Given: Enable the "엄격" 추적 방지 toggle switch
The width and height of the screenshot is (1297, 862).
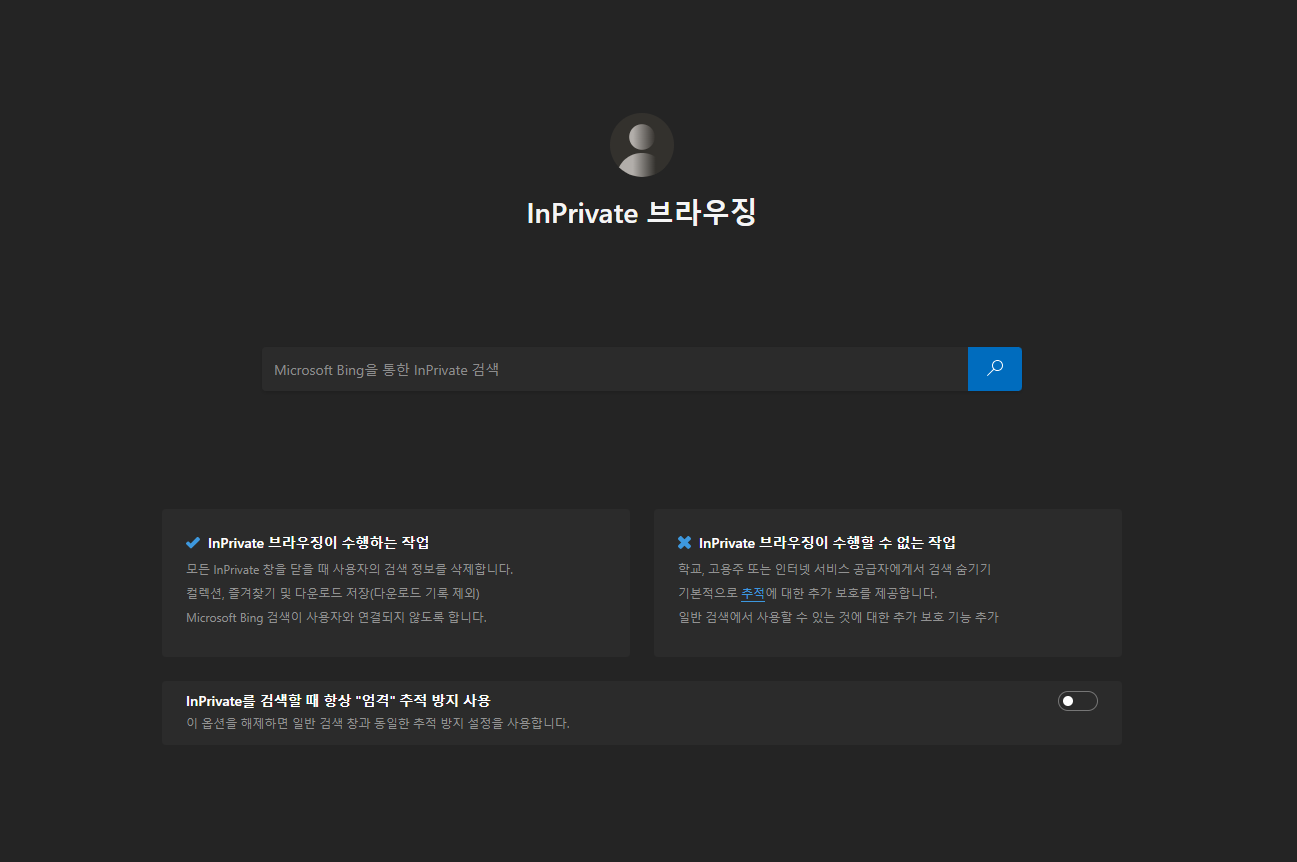Looking at the screenshot, I should [x=1077, y=701].
